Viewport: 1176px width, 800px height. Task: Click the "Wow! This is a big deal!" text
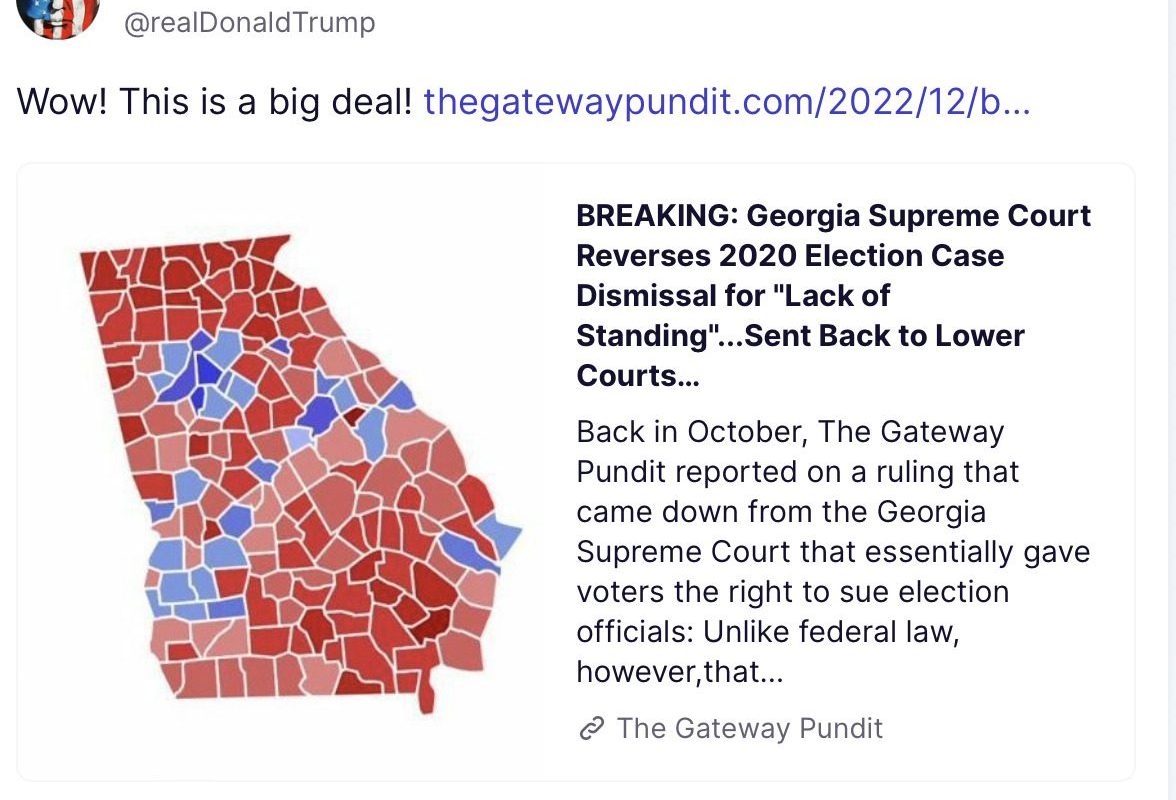(214, 101)
